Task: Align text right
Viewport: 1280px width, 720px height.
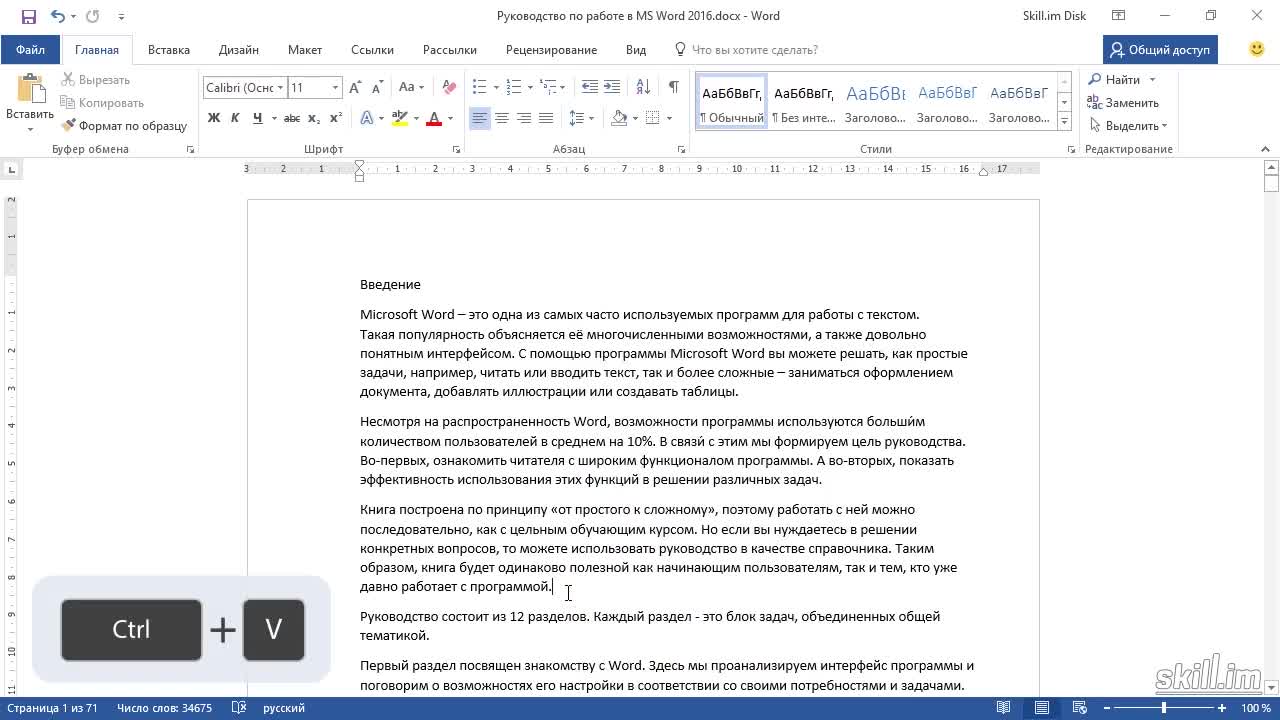Action: [x=524, y=118]
